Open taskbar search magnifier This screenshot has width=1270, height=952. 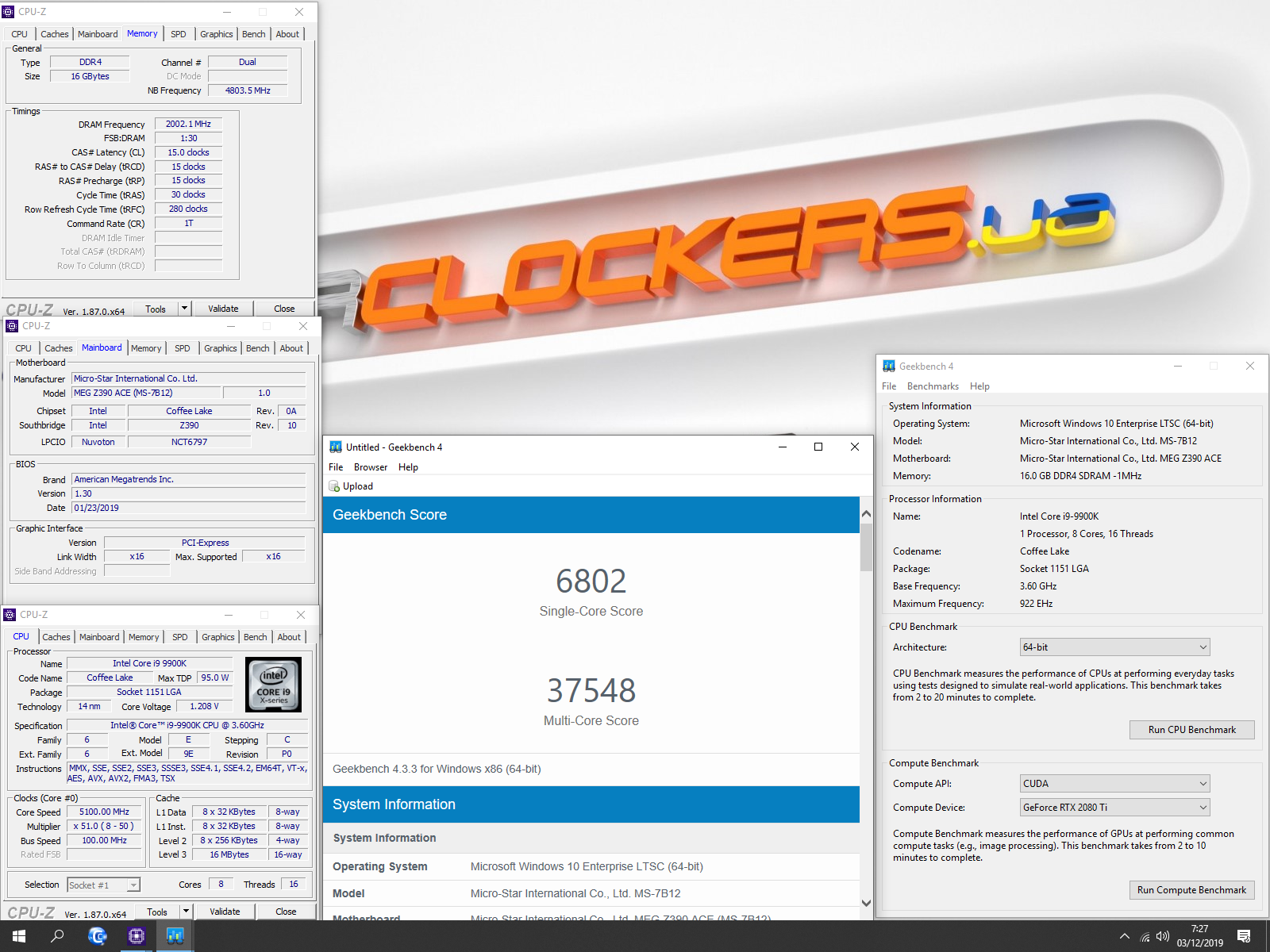[x=57, y=936]
